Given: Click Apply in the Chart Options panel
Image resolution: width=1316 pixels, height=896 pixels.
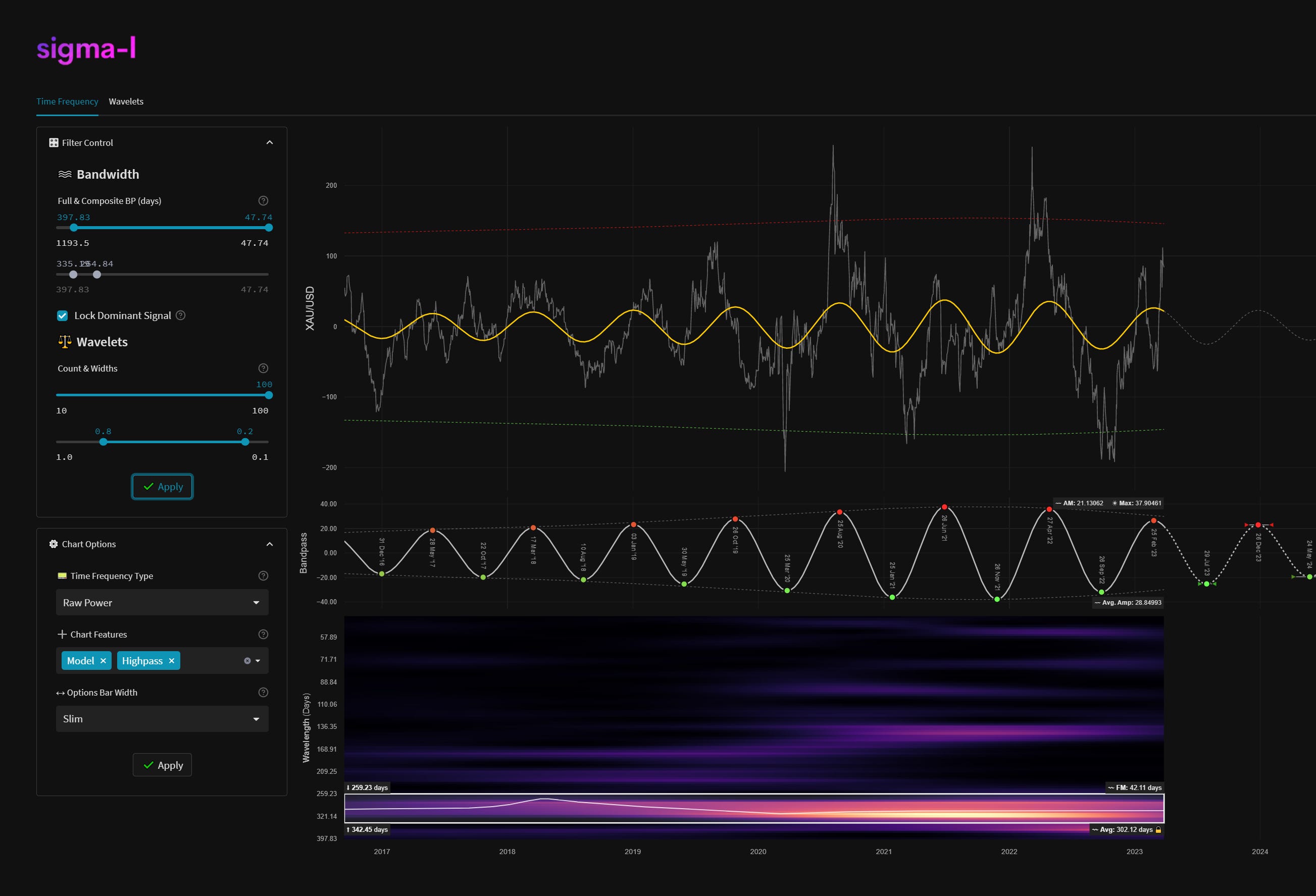Looking at the screenshot, I should 163,765.
